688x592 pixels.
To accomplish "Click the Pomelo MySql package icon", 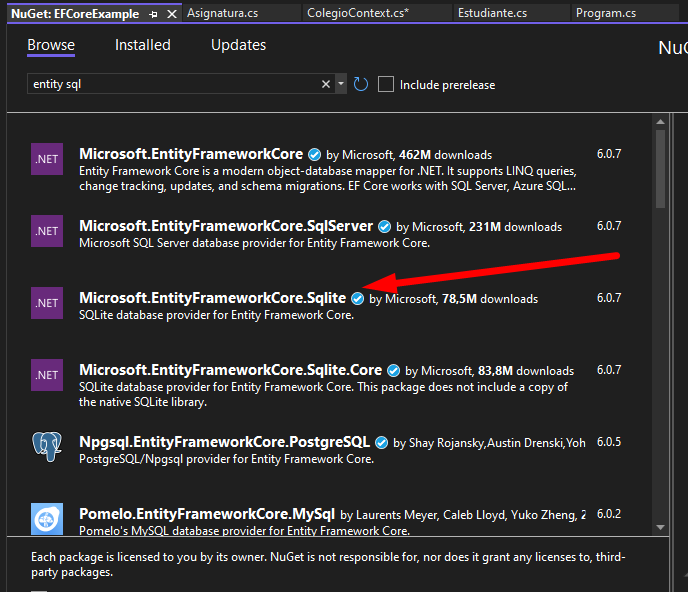I will (47, 519).
